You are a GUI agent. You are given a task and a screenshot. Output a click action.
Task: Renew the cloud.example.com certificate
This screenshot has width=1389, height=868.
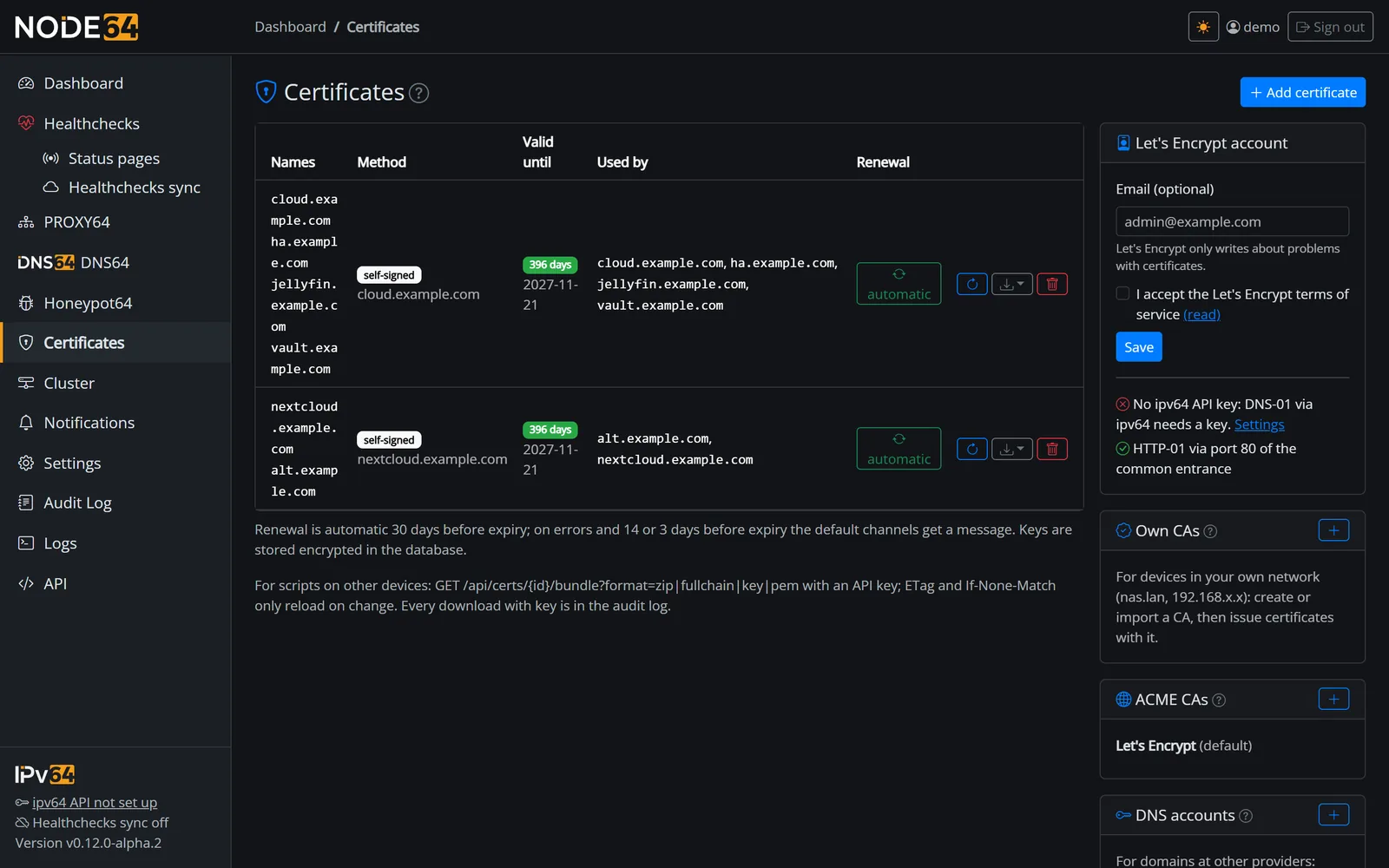972,284
